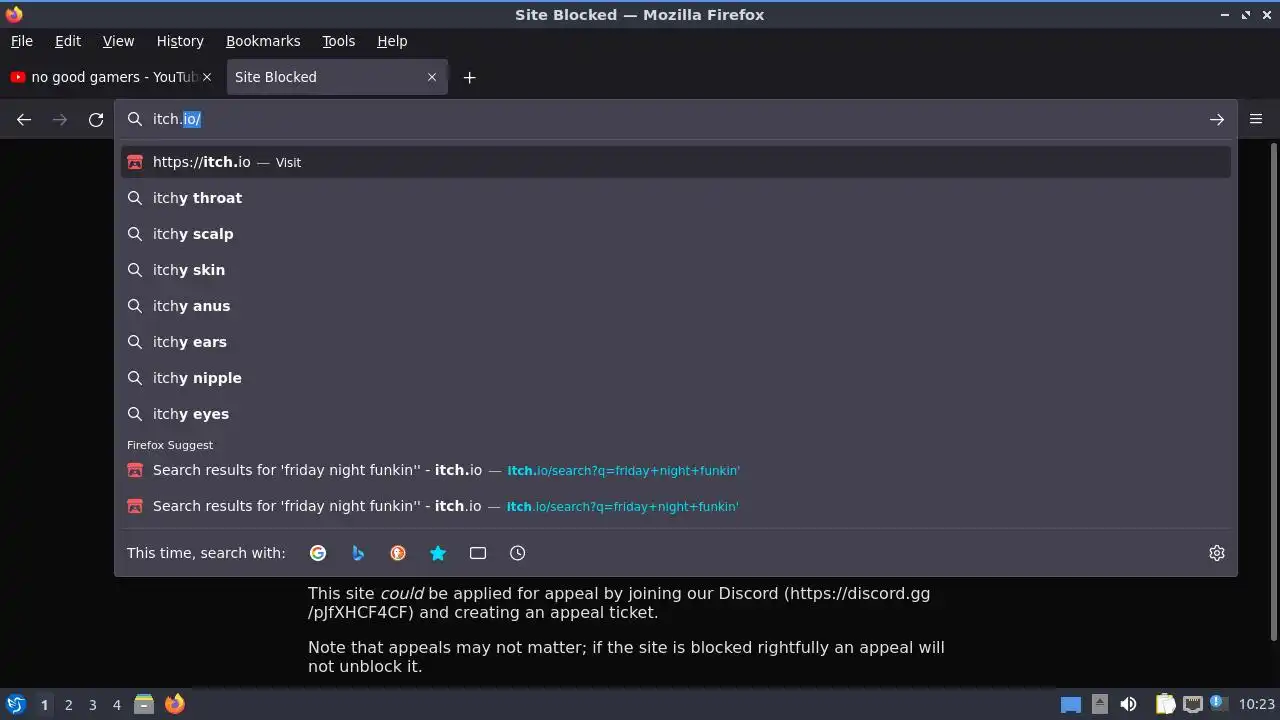Viewport: 1280px width, 720px height.
Task: Click the Firefox launcher in the taskbar
Action: pyautogui.click(x=175, y=705)
